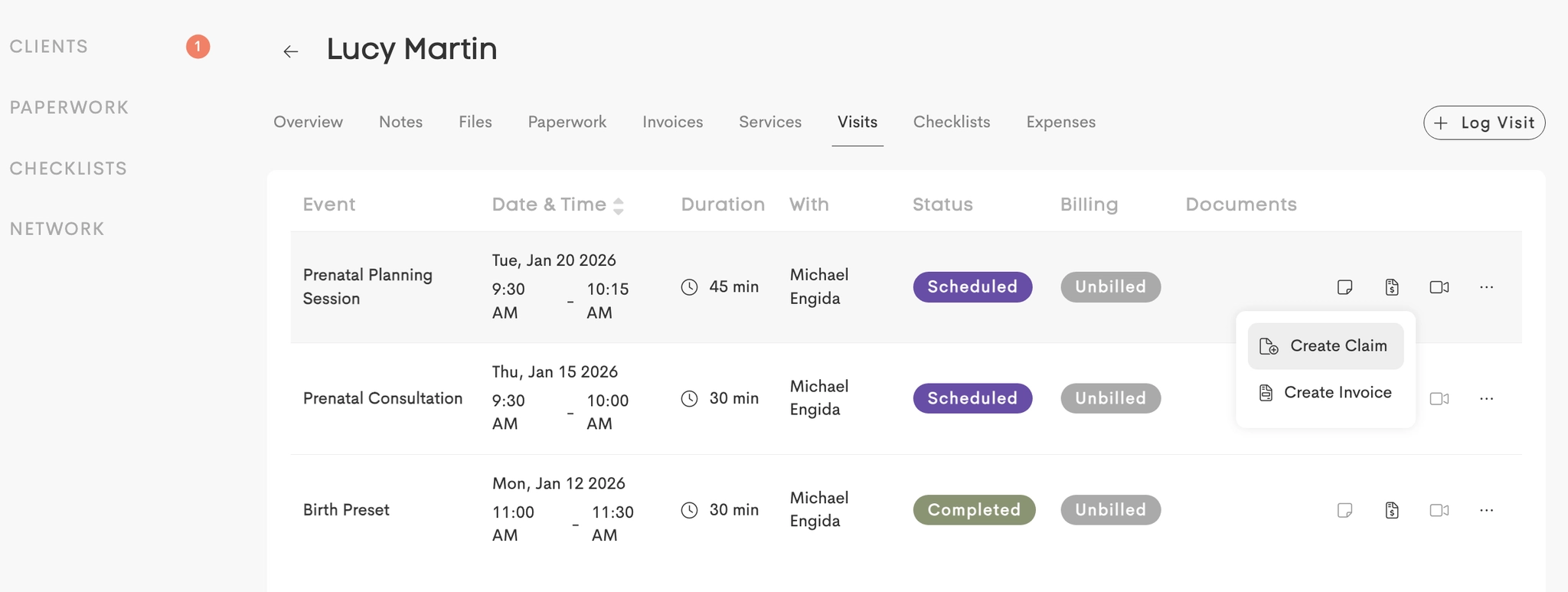Click video camera icon for Prenatal Consultation
Viewport: 1568px width, 592px height.
click(x=1439, y=399)
